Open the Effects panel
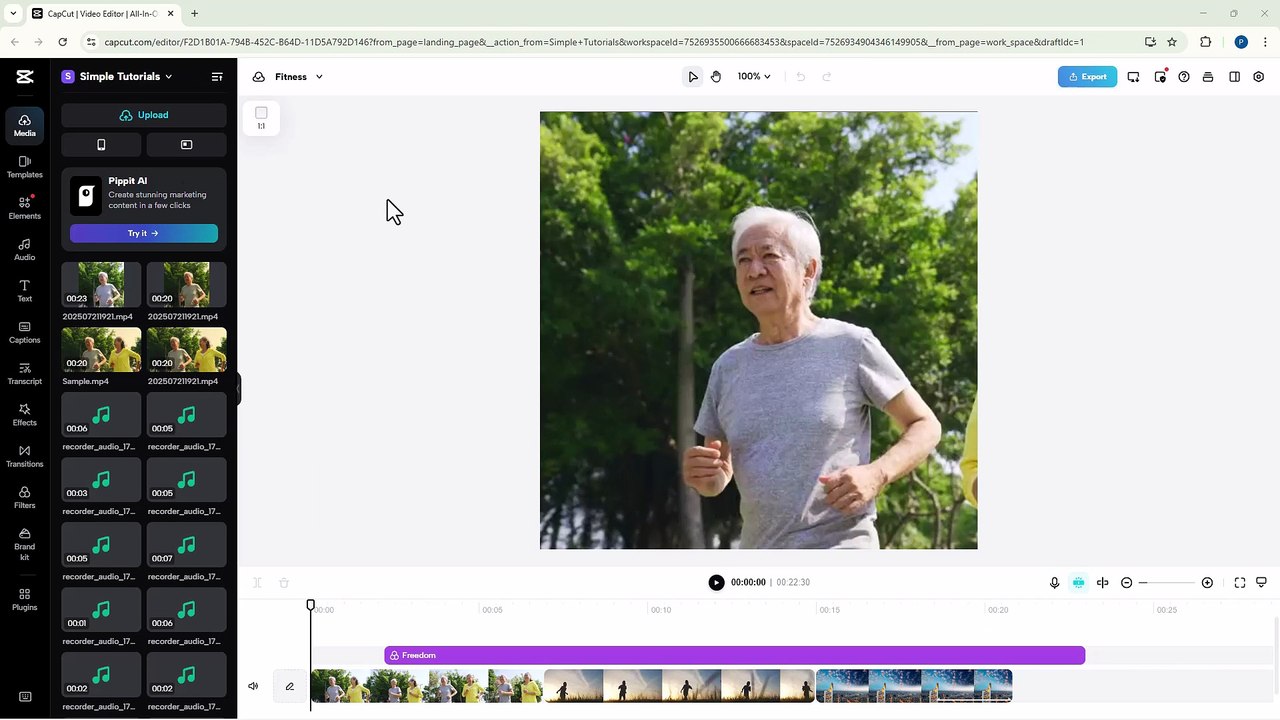Screen dimensions: 1280x720 click(x=24, y=415)
